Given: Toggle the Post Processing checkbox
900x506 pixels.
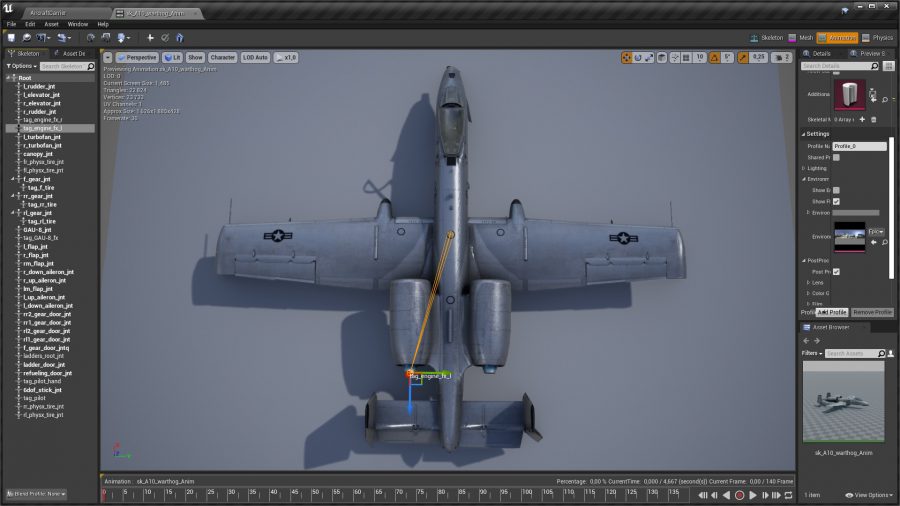Looking at the screenshot, I should [x=836, y=271].
